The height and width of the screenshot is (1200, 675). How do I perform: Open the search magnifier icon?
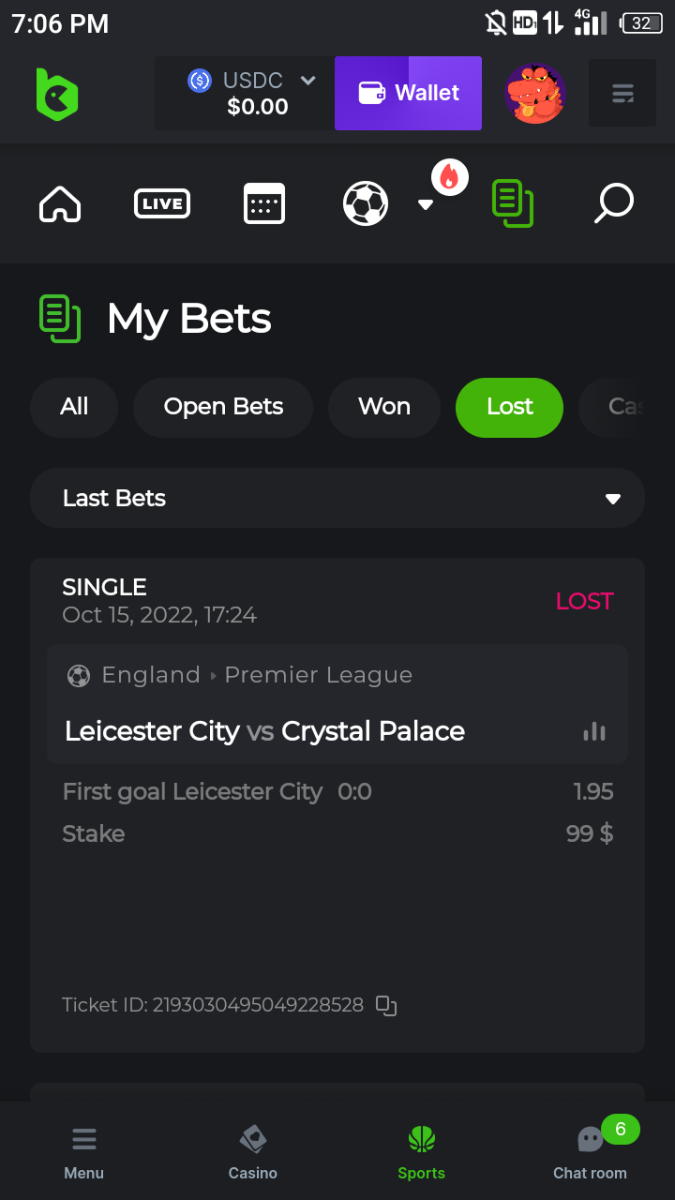613,204
